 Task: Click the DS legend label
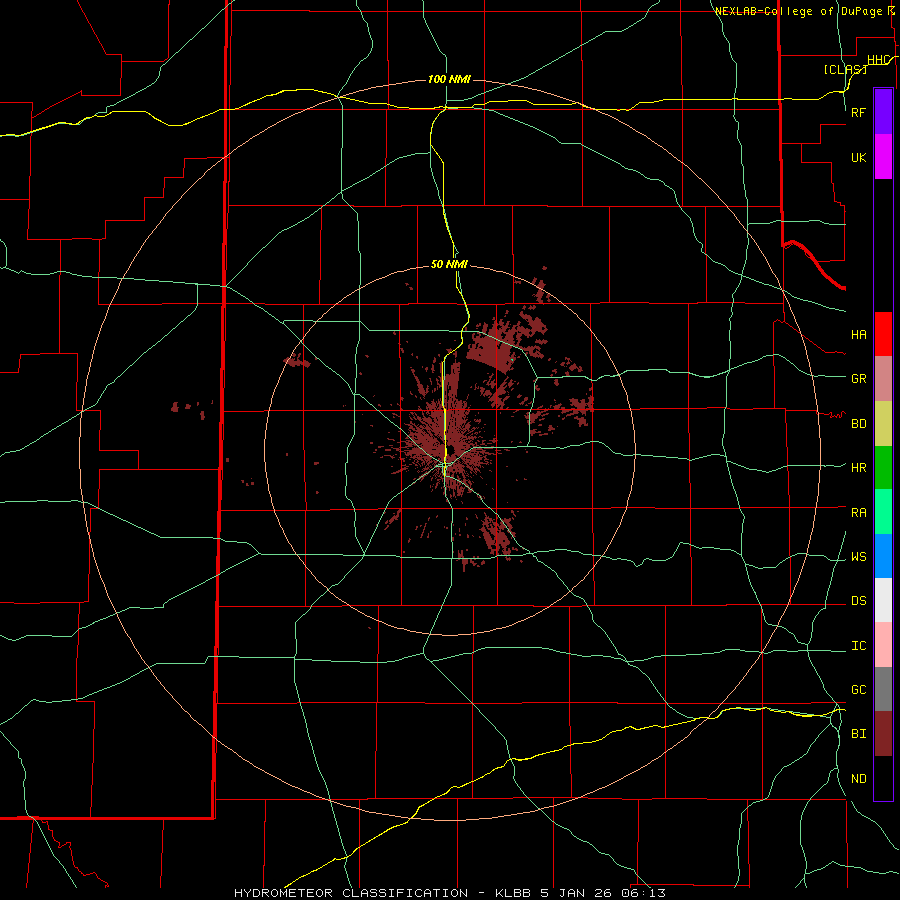click(x=858, y=601)
